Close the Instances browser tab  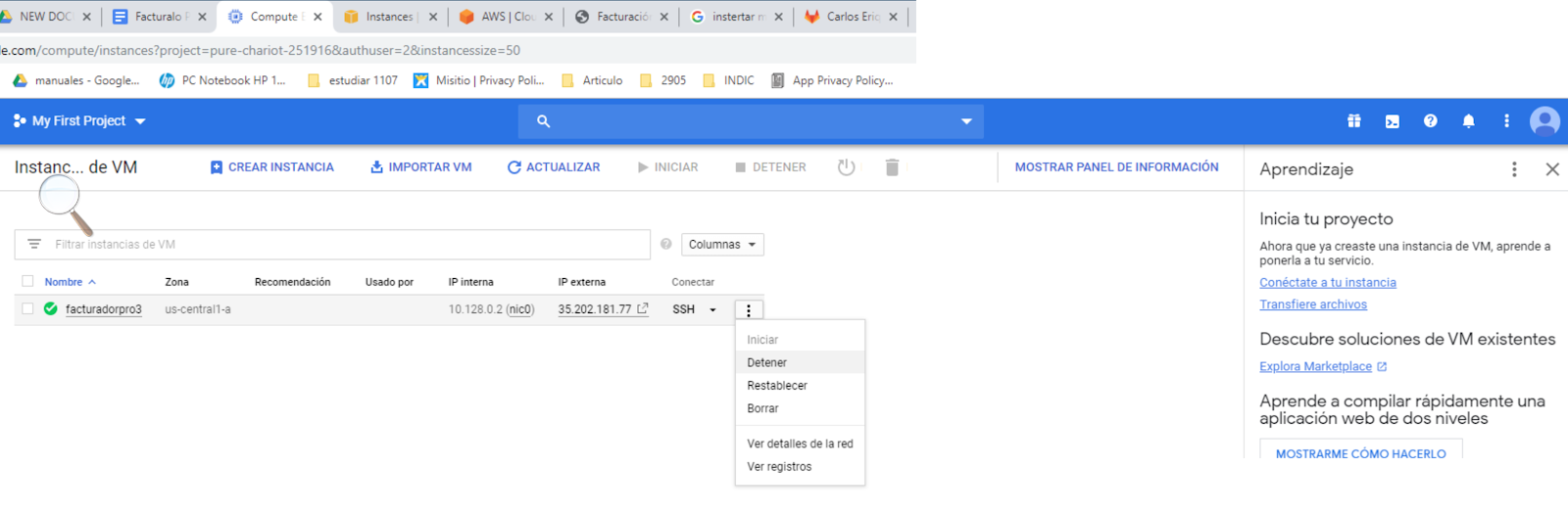(433, 17)
